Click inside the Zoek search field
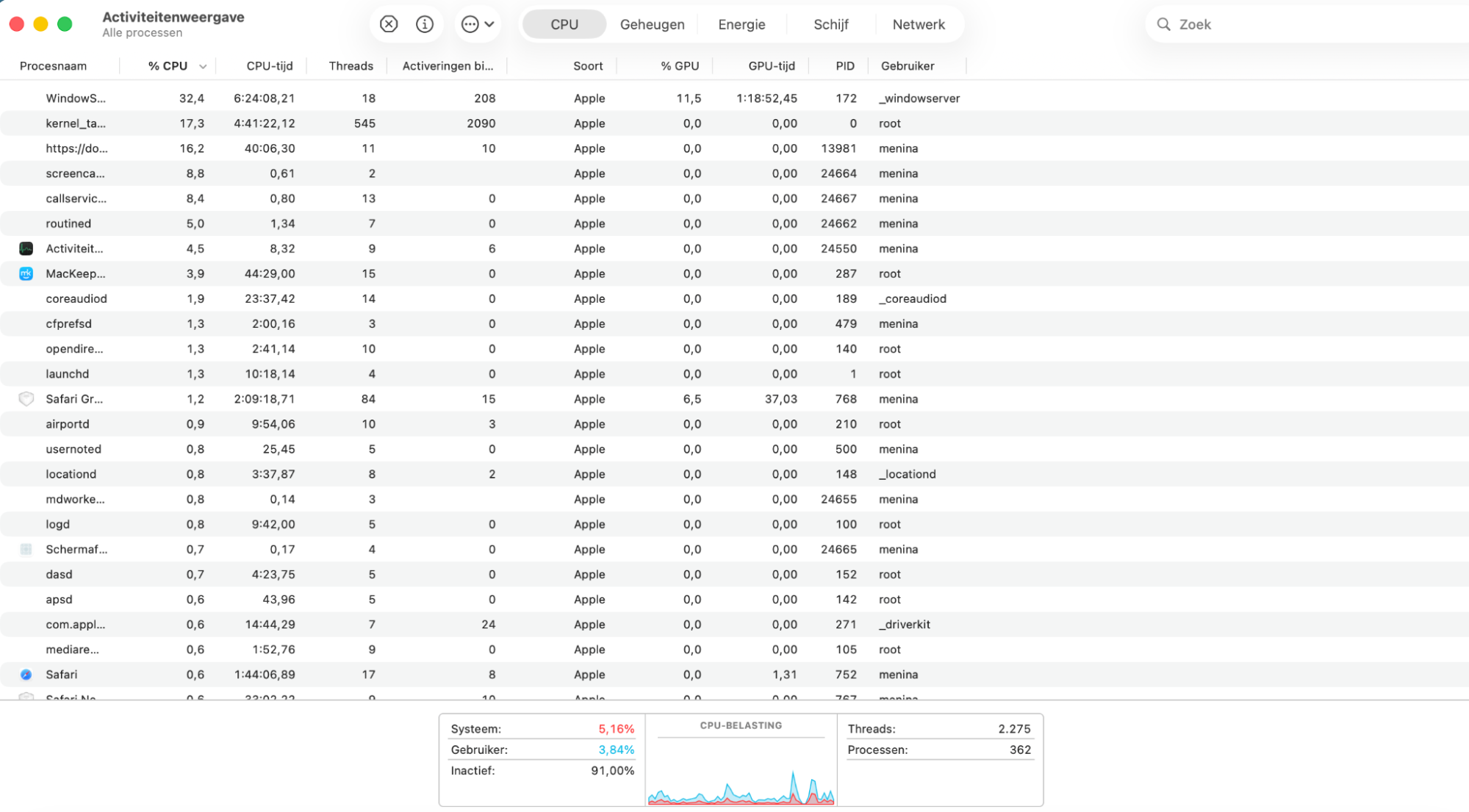Viewport: 1469px width, 812px height. click(1249, 24)
